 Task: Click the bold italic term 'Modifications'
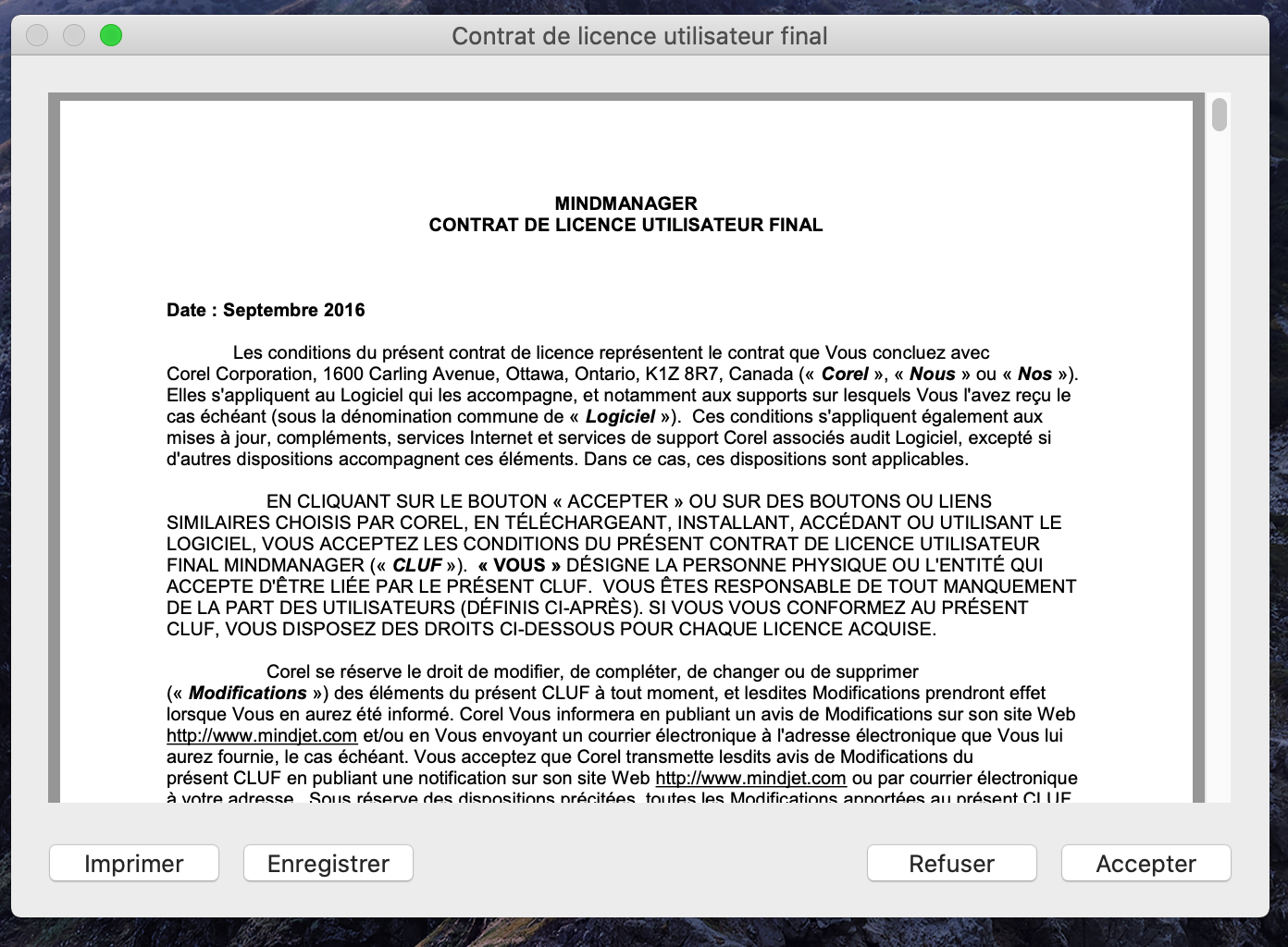coord(247,694)
